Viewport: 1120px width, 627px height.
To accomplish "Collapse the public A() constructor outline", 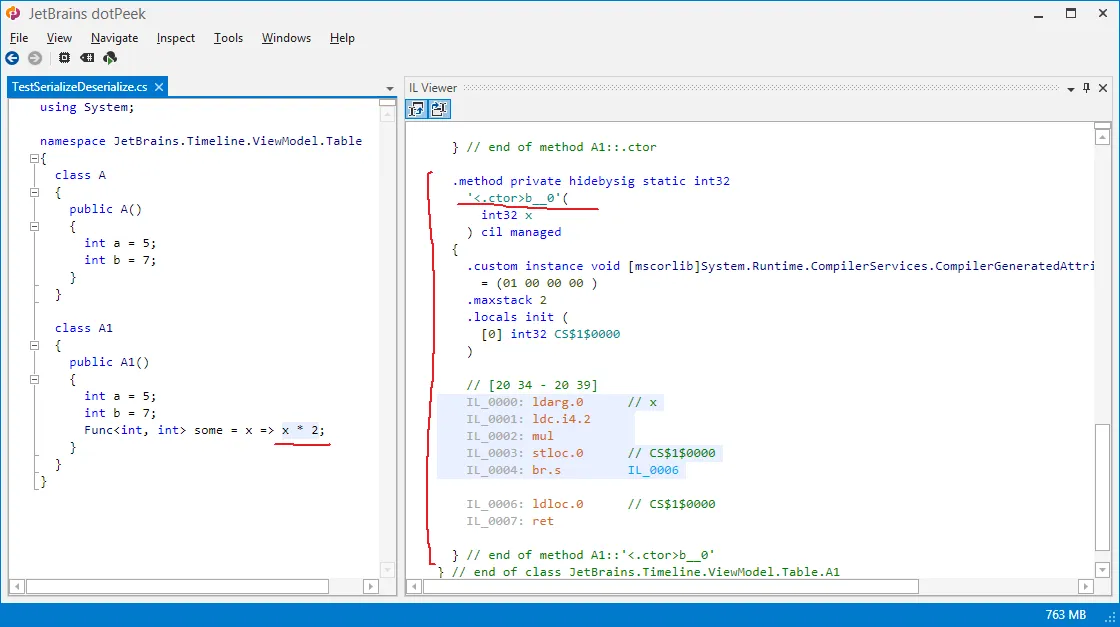I will point(34,226).
